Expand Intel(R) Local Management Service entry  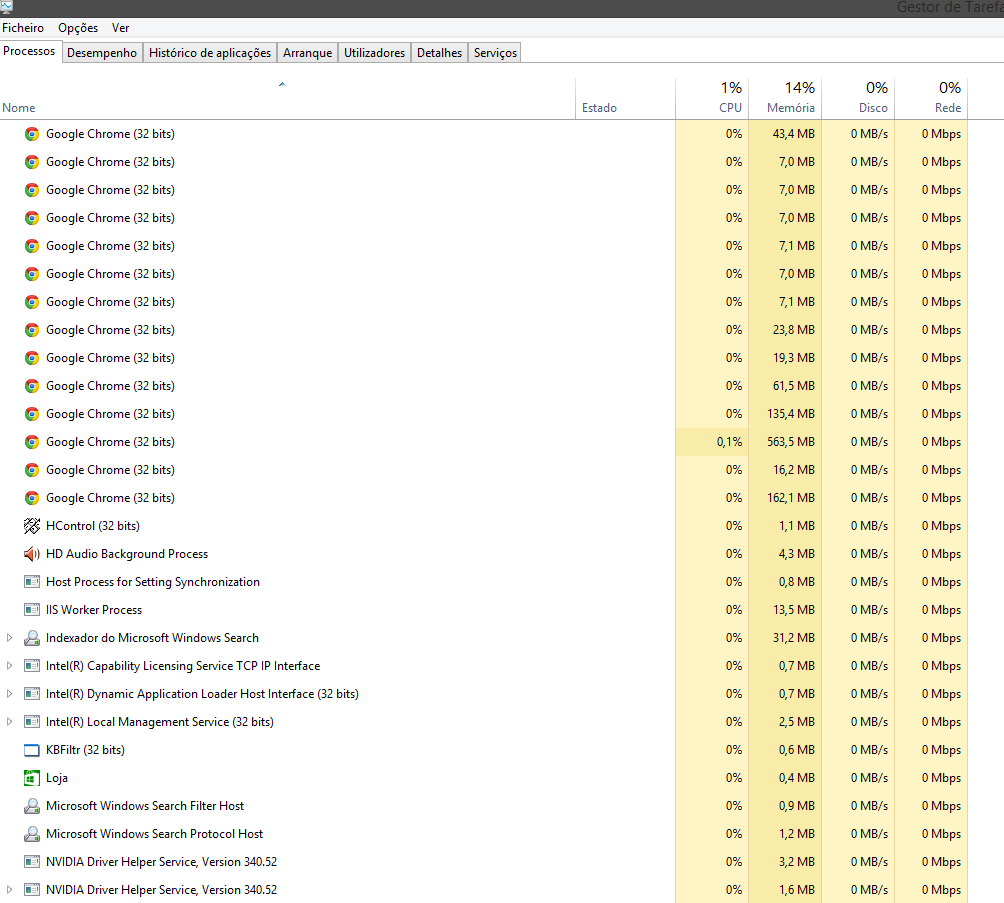10,722
